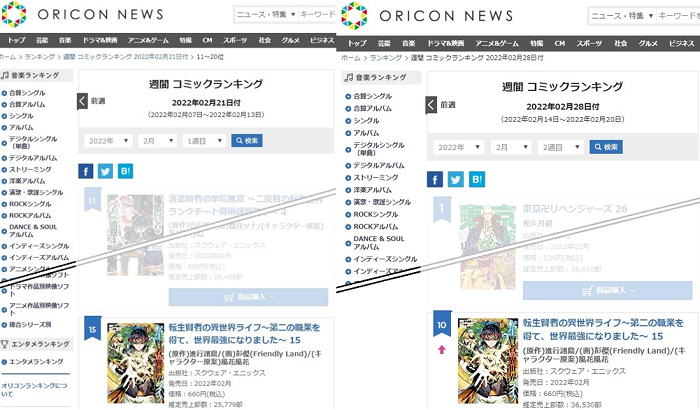
Task: Click 商品購入 button under 東京卍リベンジャーズ
Action: pos(608,291)
